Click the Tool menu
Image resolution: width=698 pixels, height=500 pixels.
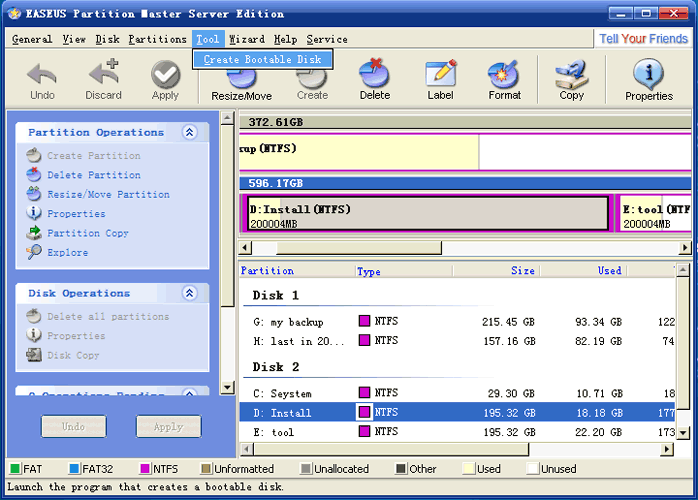(x=208, y=39)
